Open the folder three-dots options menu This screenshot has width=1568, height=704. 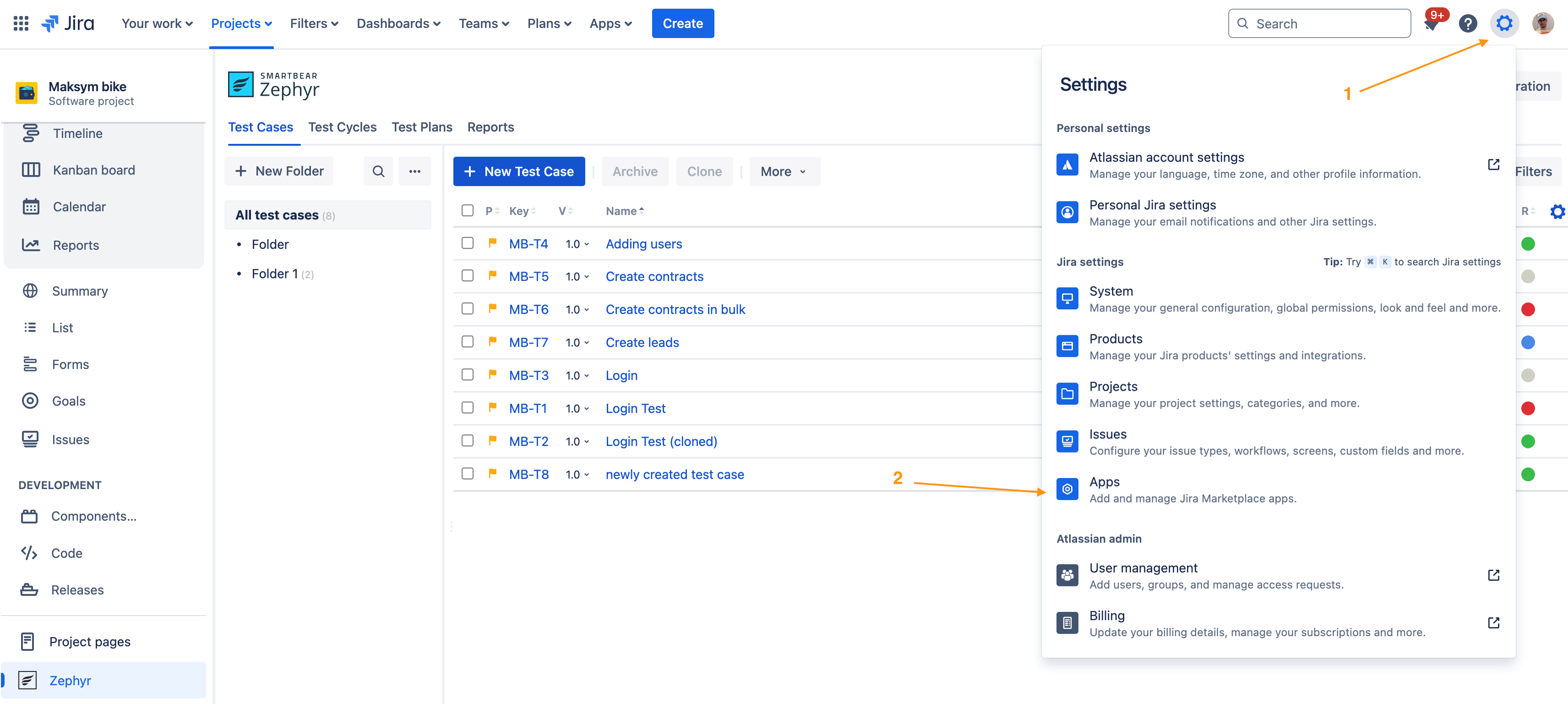(x=414, y=171)
